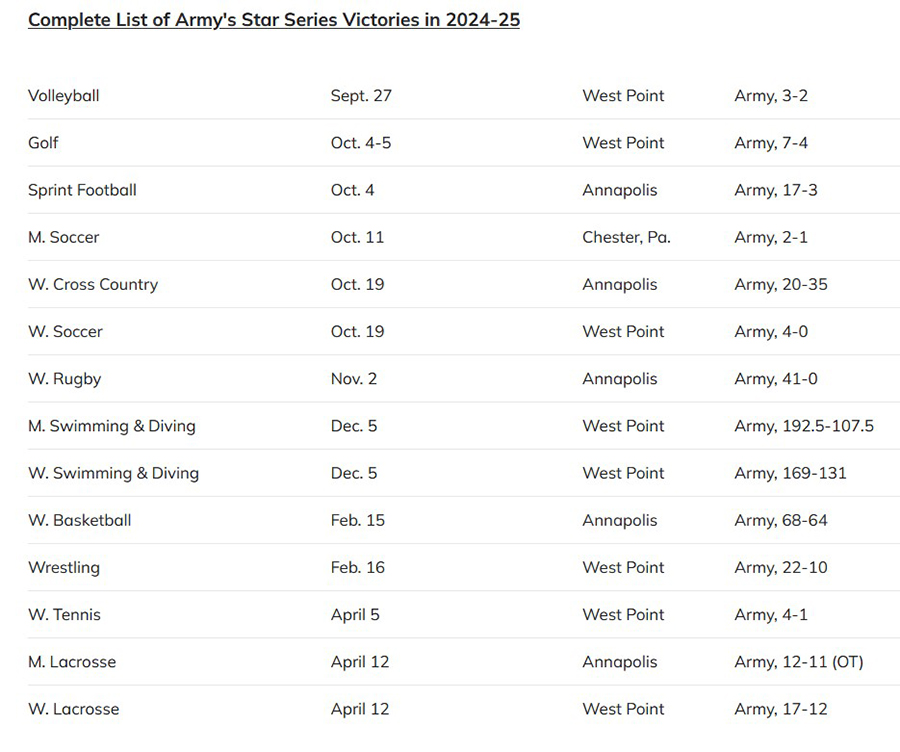Image resolution: width=900 pixels, height=752 pixels.
Task: Click the Army, 12-11 (OT) result
Action: [x=799, y=662]
